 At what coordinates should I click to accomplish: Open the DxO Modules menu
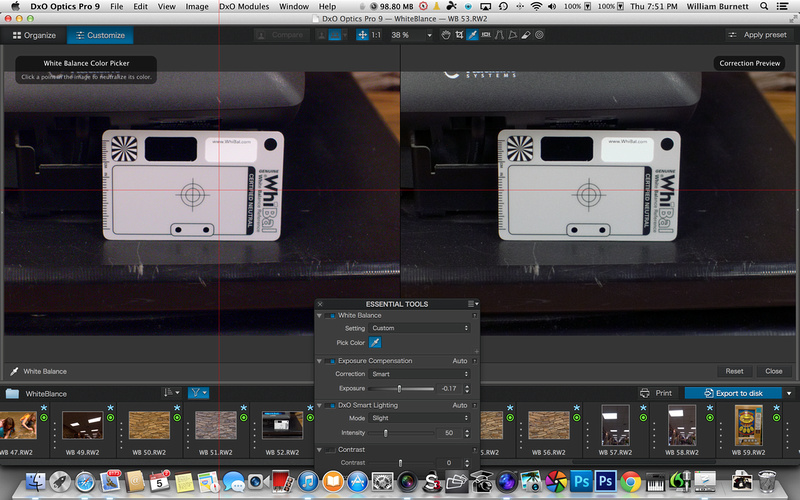[244, 6]
